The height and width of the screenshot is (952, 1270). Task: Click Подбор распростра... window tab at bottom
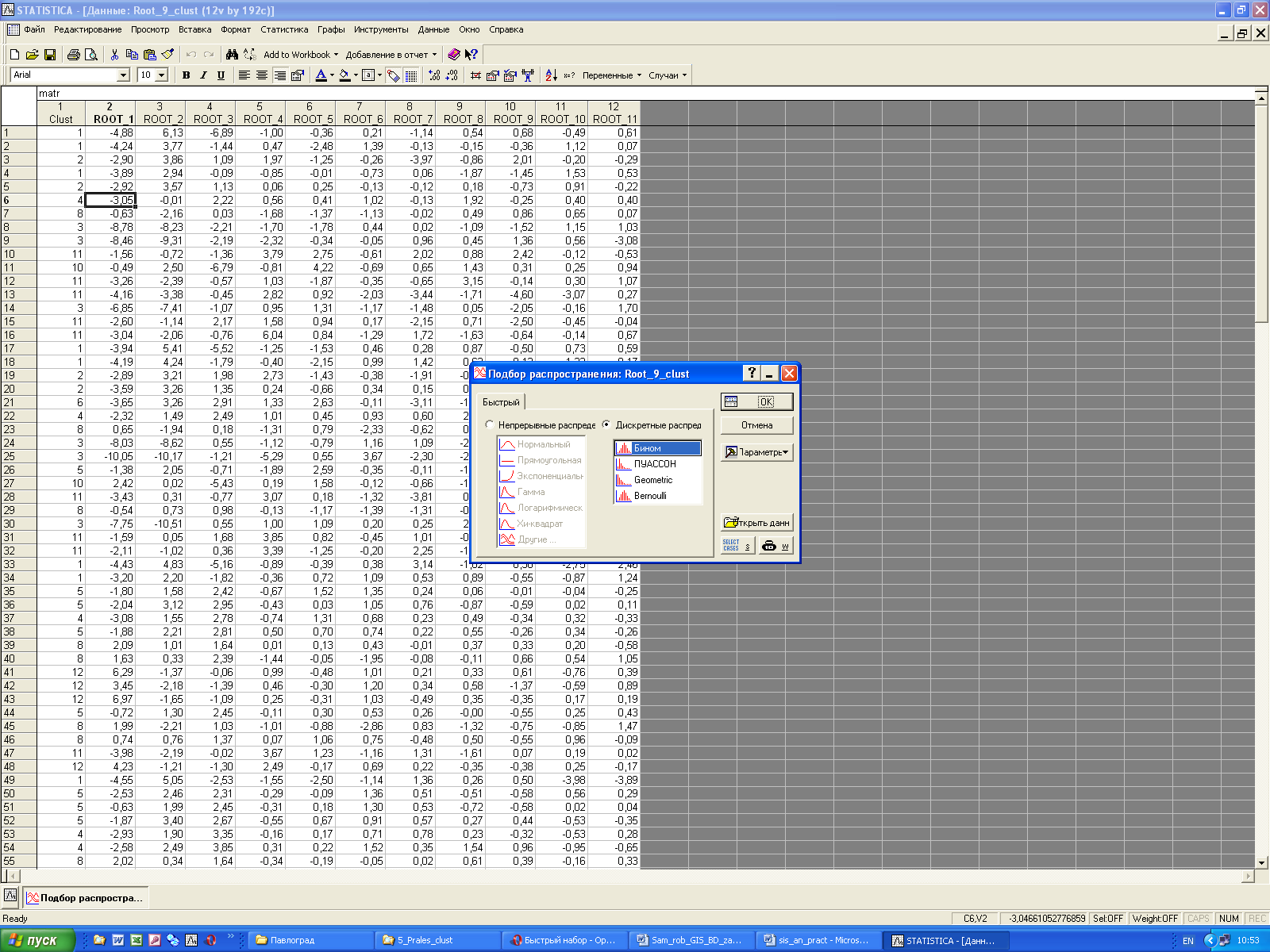pyautogui.click(x=85, y=898)
